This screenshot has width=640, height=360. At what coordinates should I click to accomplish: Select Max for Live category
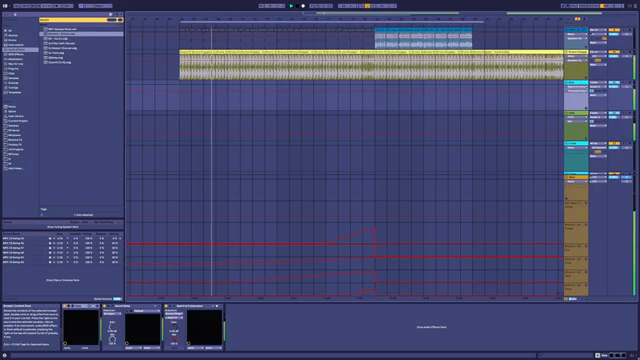click(16, 64)
